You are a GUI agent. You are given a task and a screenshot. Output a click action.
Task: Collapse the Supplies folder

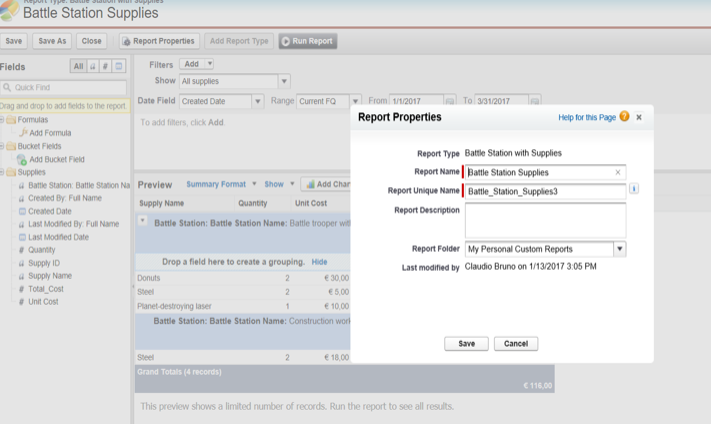(2, 172)
